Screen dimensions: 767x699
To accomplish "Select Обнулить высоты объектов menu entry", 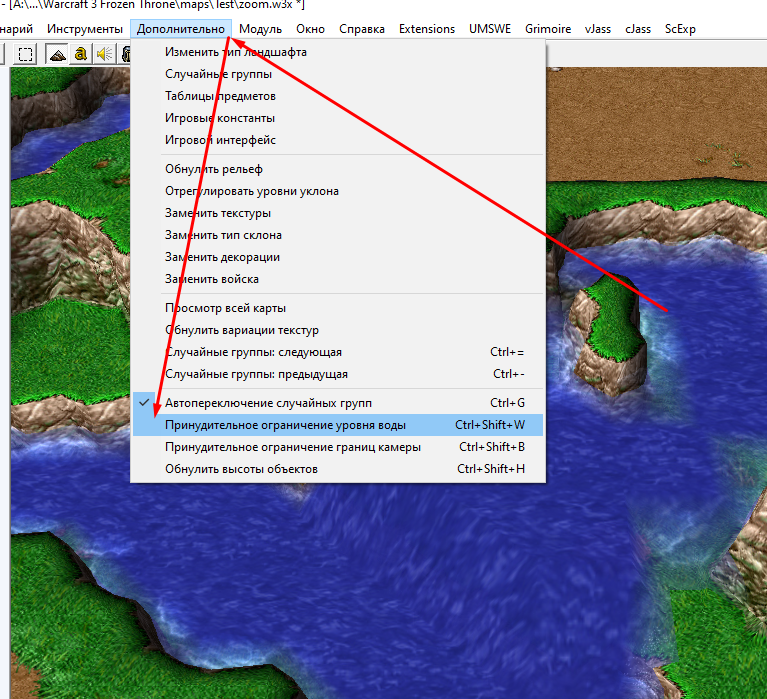I will [338, 469].
